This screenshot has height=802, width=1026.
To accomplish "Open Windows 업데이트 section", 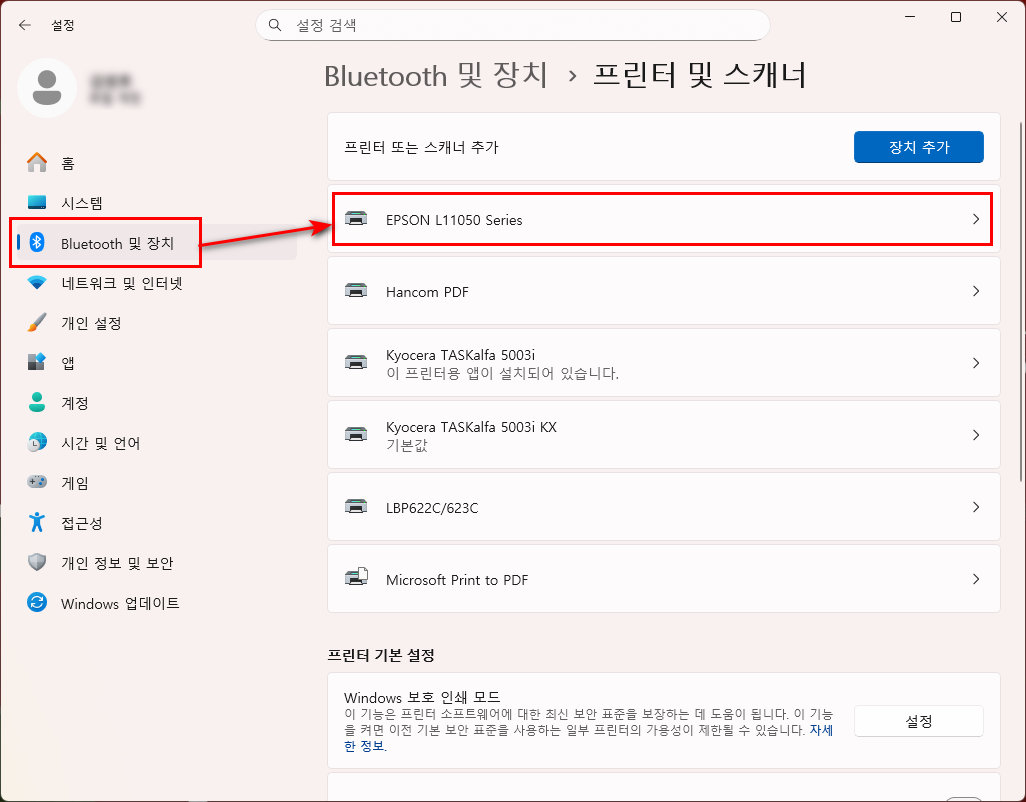I will [x=156, y=602].
